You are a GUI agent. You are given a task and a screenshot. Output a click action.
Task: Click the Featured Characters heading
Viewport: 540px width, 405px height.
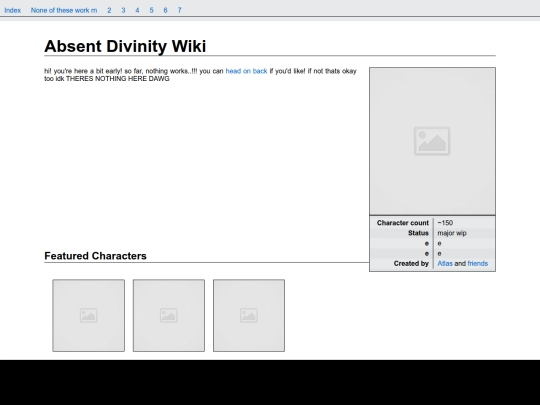coord(95,256)
